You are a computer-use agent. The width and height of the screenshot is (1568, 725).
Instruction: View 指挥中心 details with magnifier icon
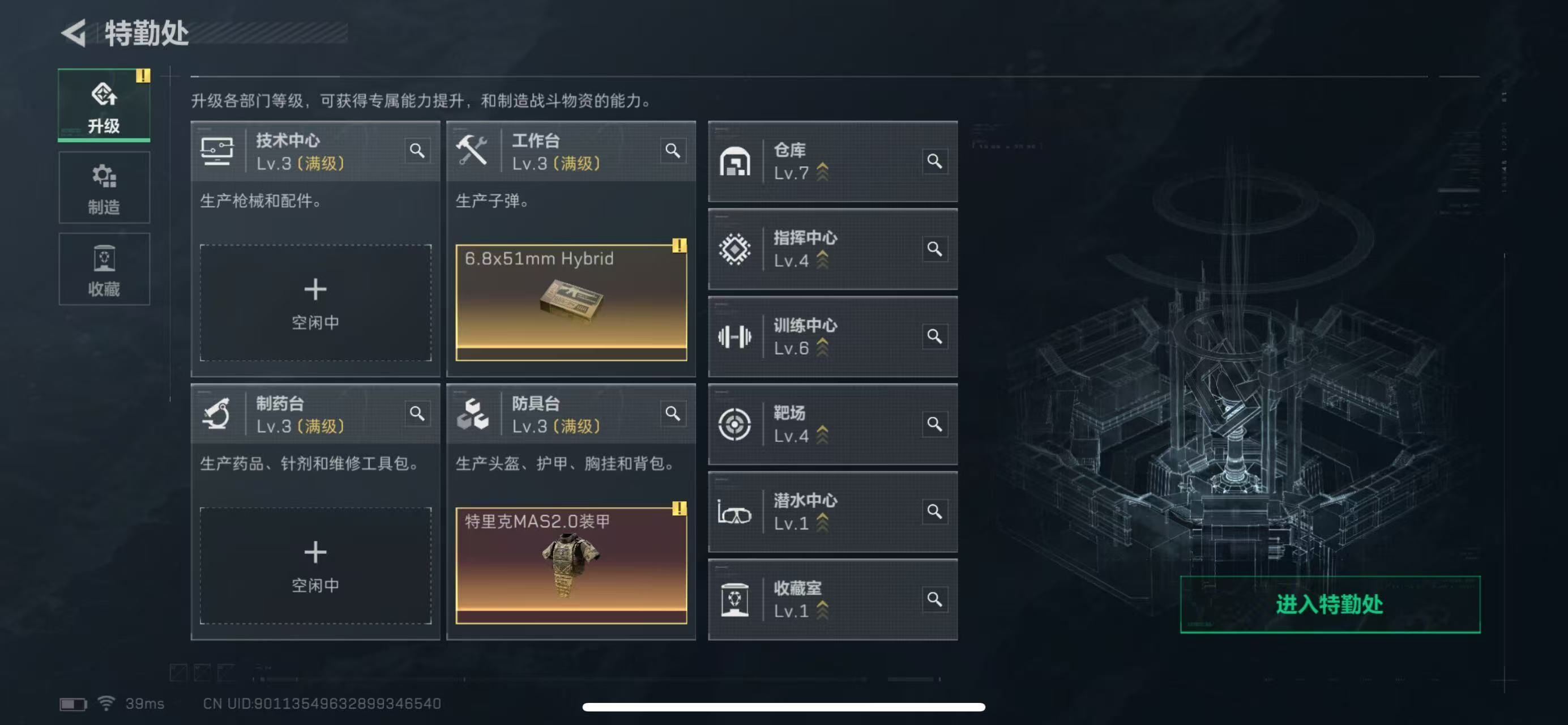click(934, 248)
